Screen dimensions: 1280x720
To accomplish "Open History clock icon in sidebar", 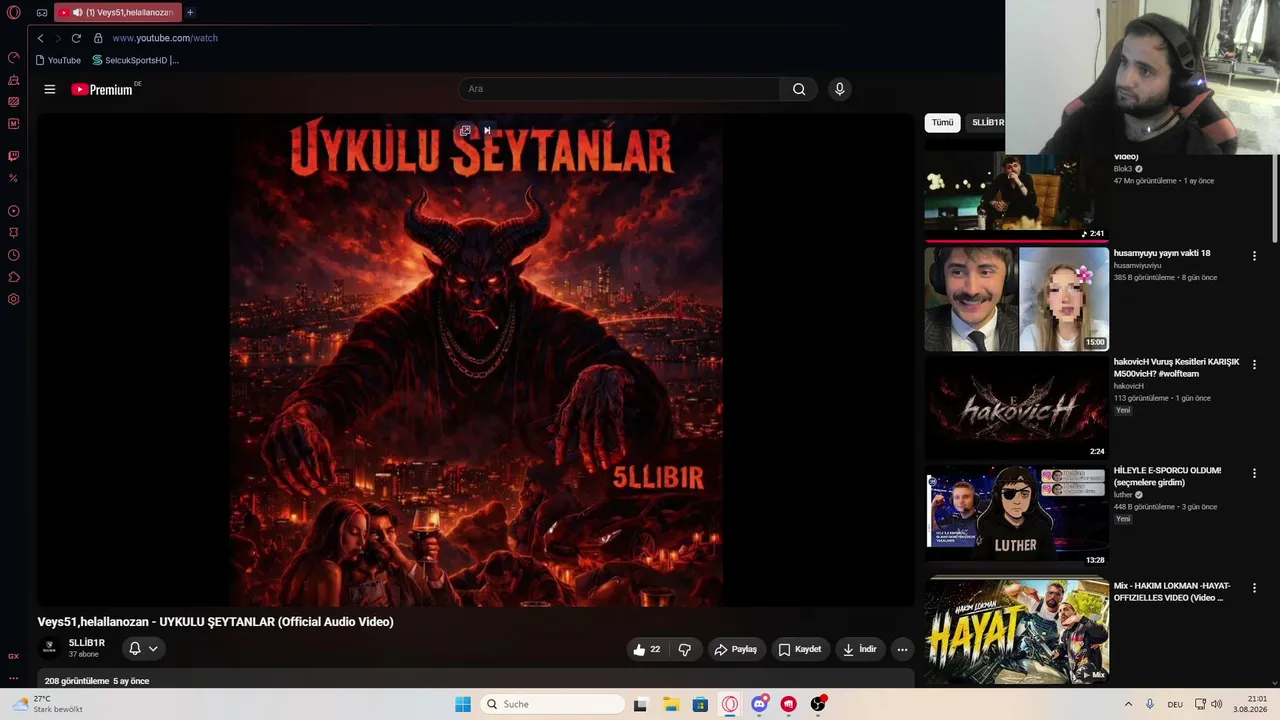I will 14,255.
